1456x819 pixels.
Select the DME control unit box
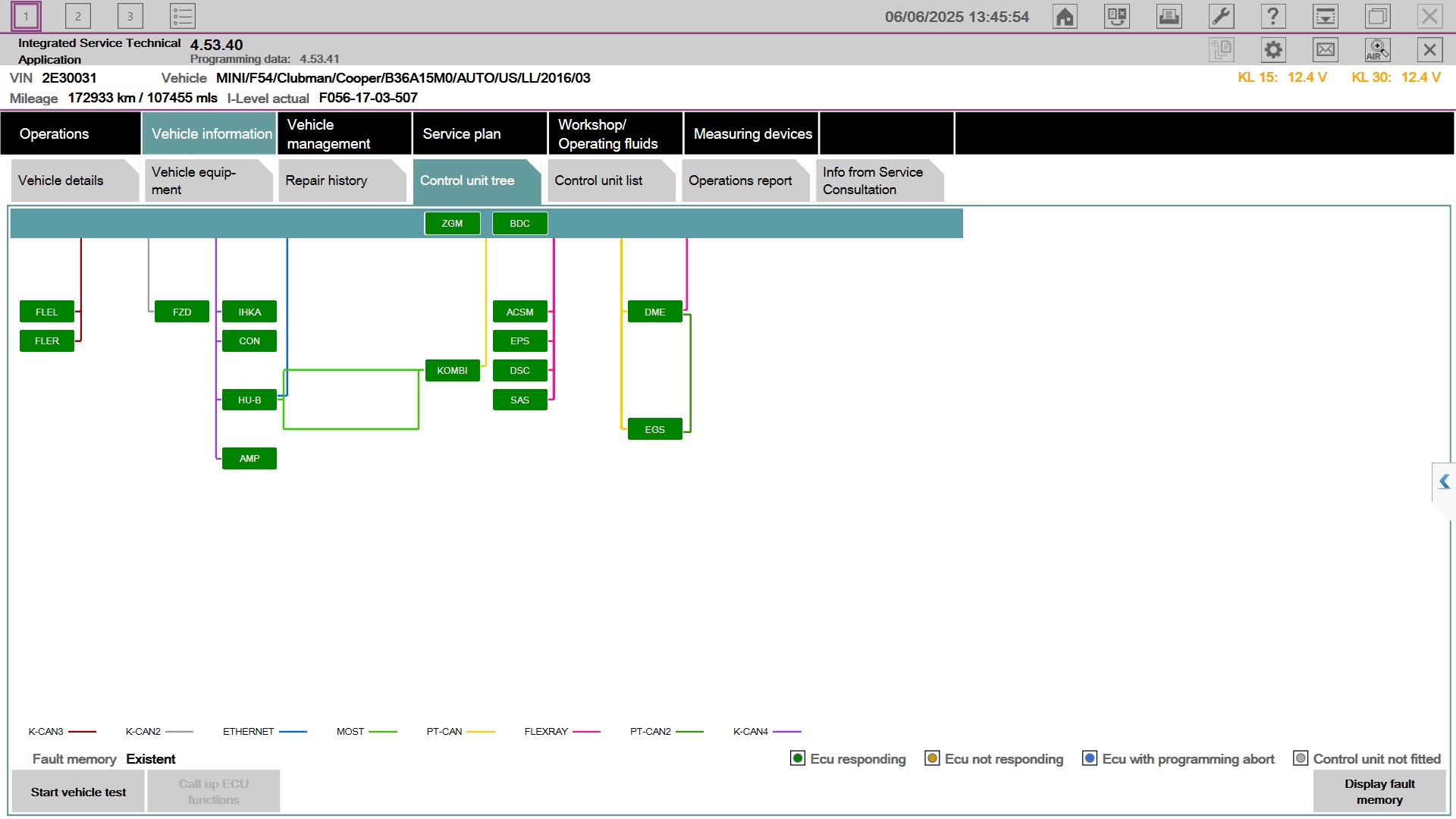coord(654,312)
